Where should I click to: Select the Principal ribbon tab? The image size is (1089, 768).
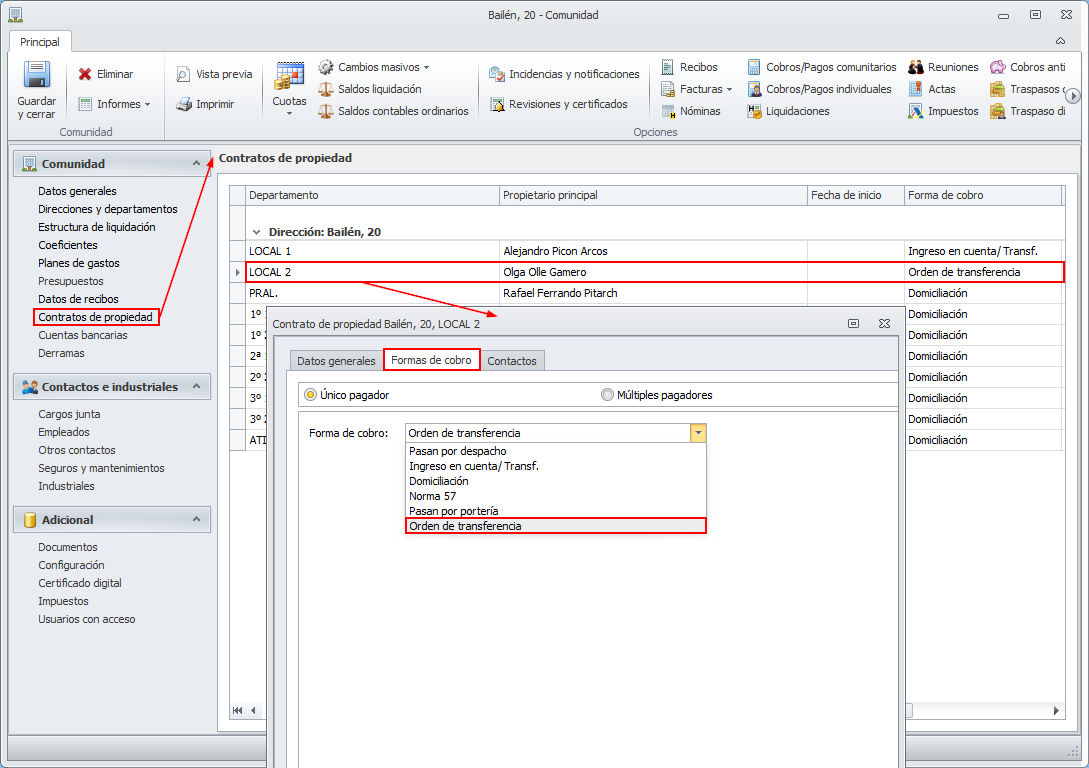pyautogui.click(x=40, y=42)
